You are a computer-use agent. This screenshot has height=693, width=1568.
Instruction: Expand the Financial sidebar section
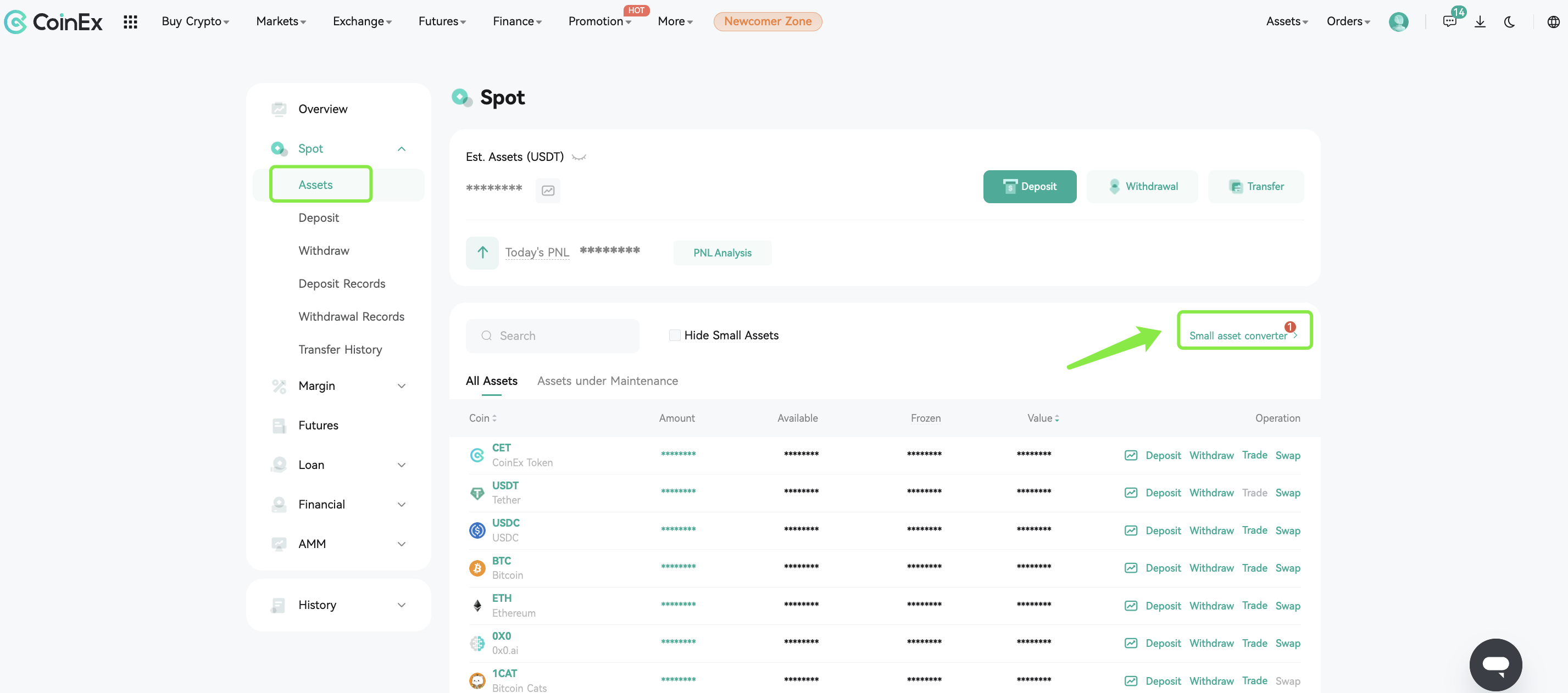coord(401,505)
